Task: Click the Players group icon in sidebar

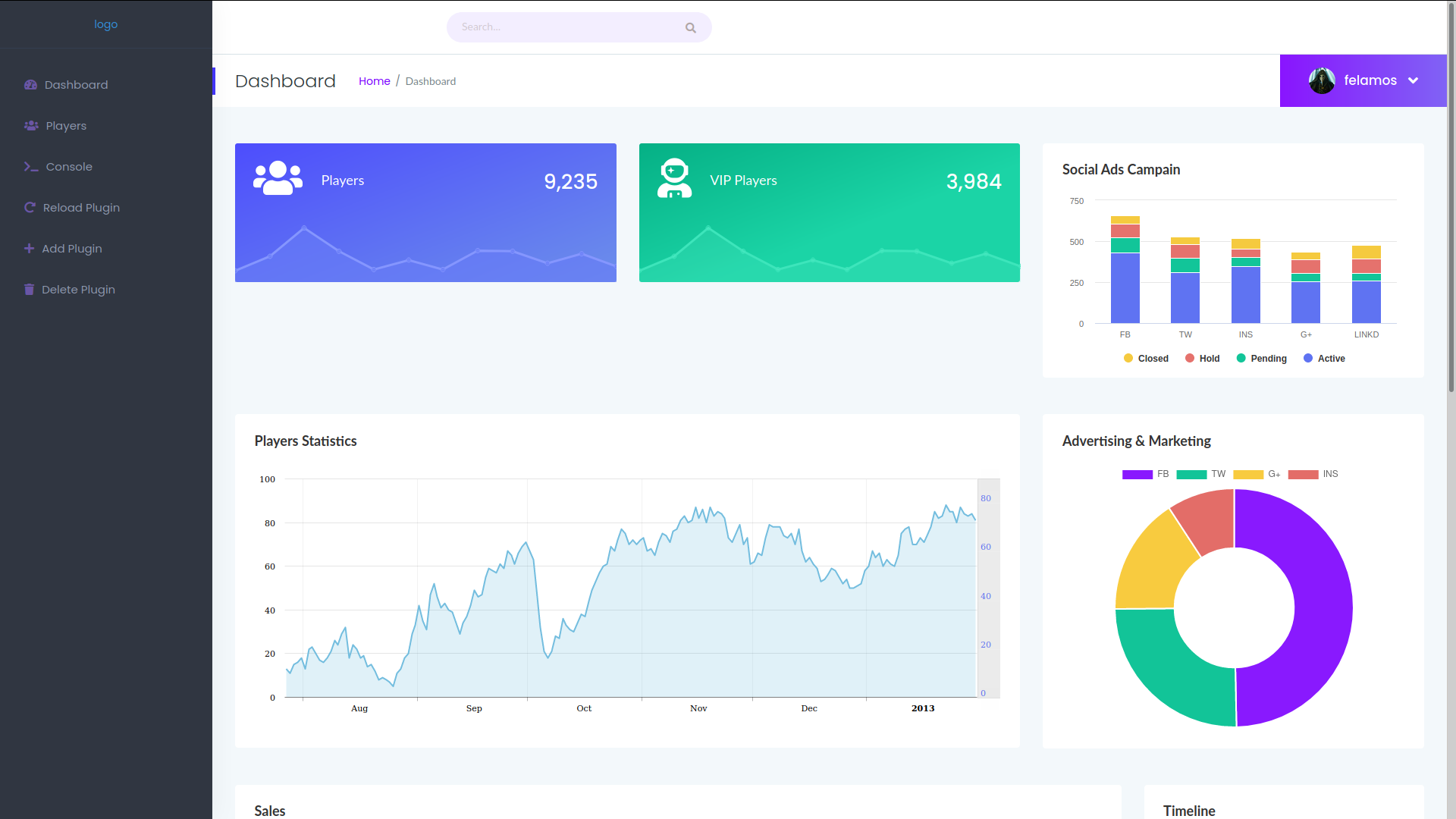Action: (31, 126)
